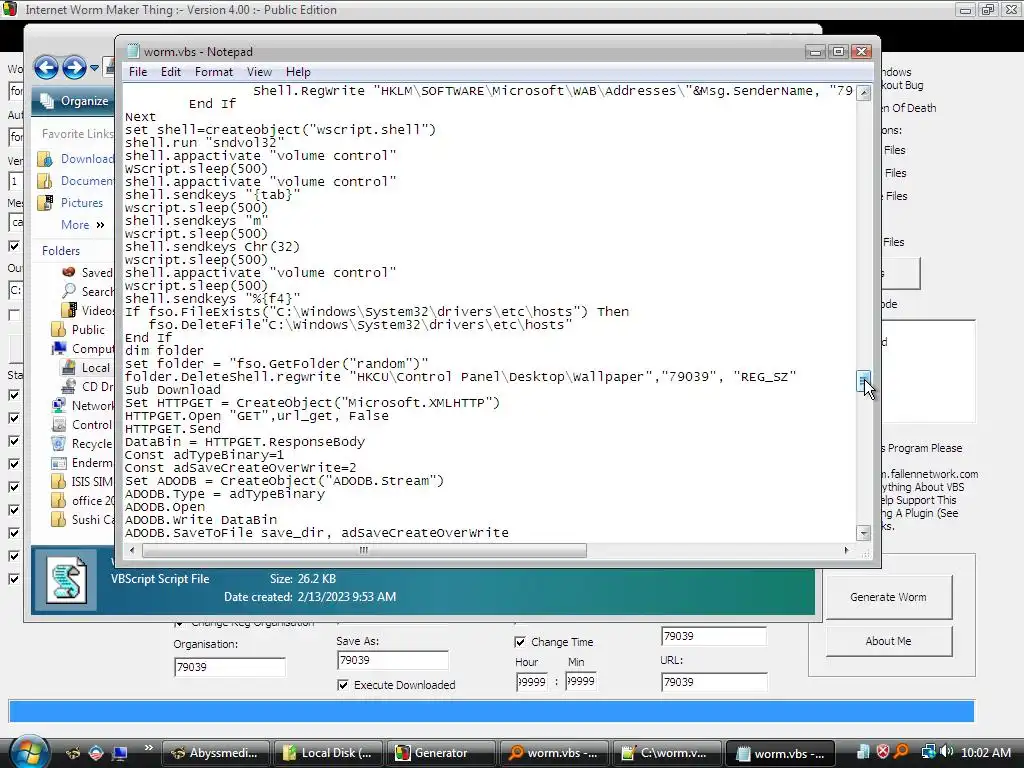
Task: Open Notepad View menu
Action: [x=259, y=72]
